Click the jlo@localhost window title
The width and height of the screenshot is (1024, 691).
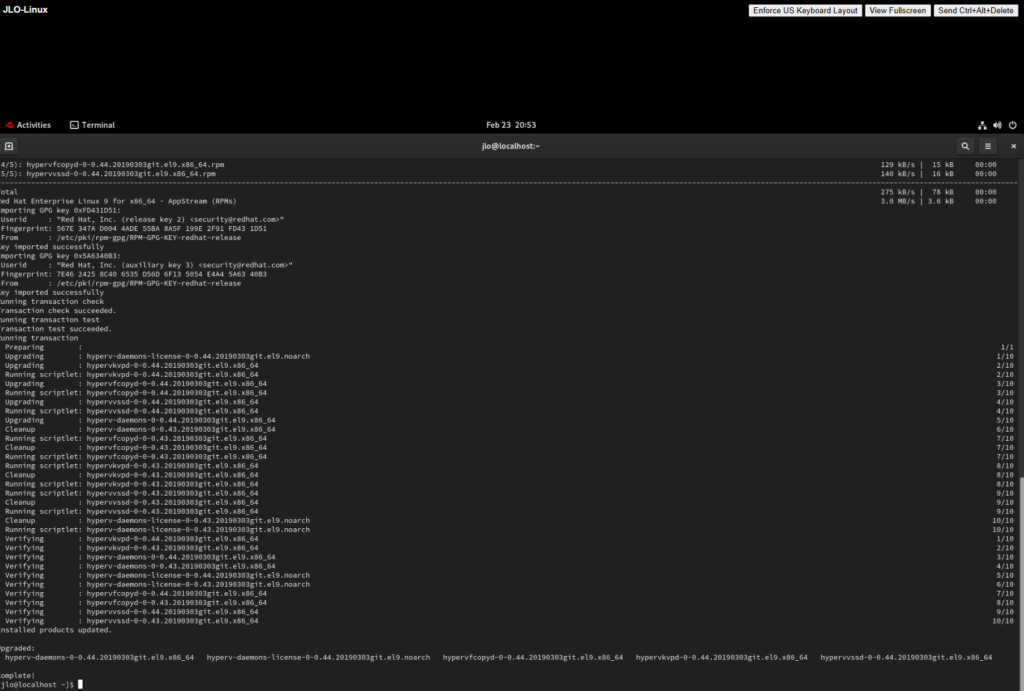(510, 146)
